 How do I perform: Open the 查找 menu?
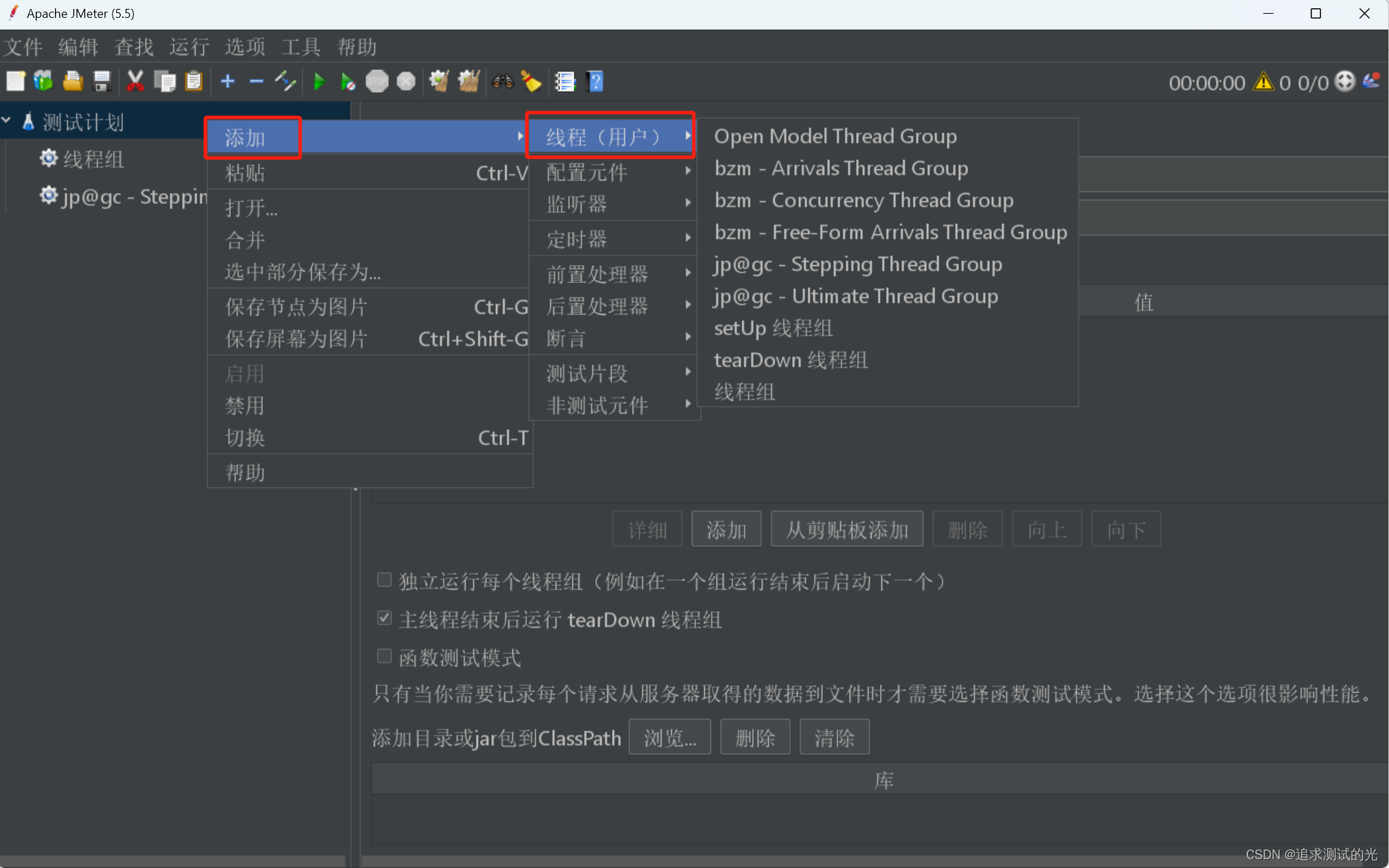134,47
